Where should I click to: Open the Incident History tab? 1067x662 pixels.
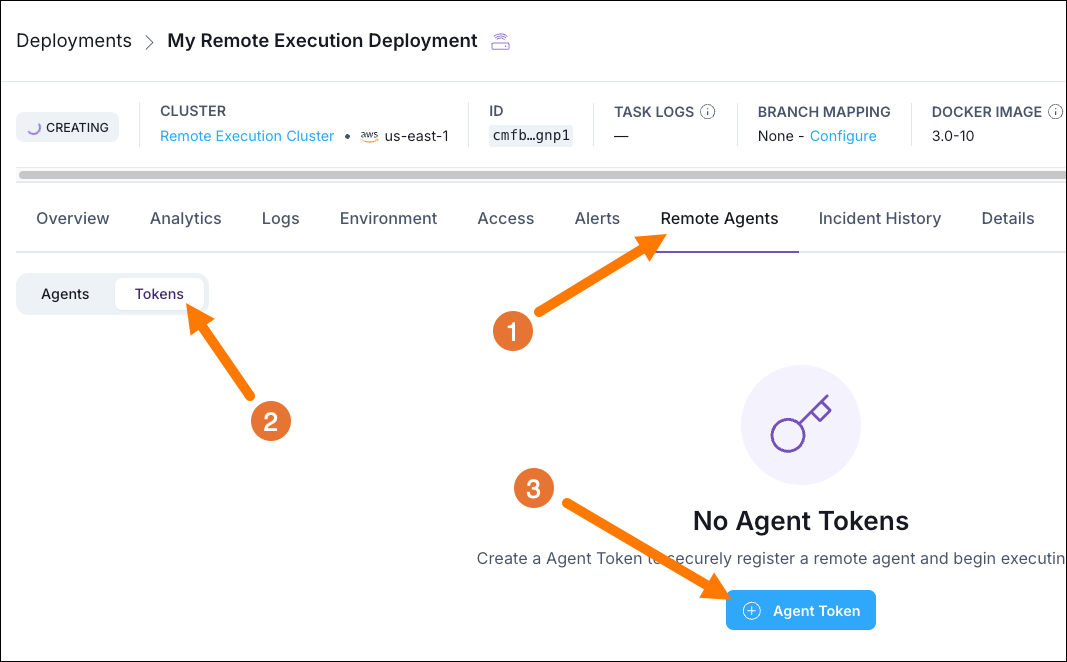tap(880, 218)
